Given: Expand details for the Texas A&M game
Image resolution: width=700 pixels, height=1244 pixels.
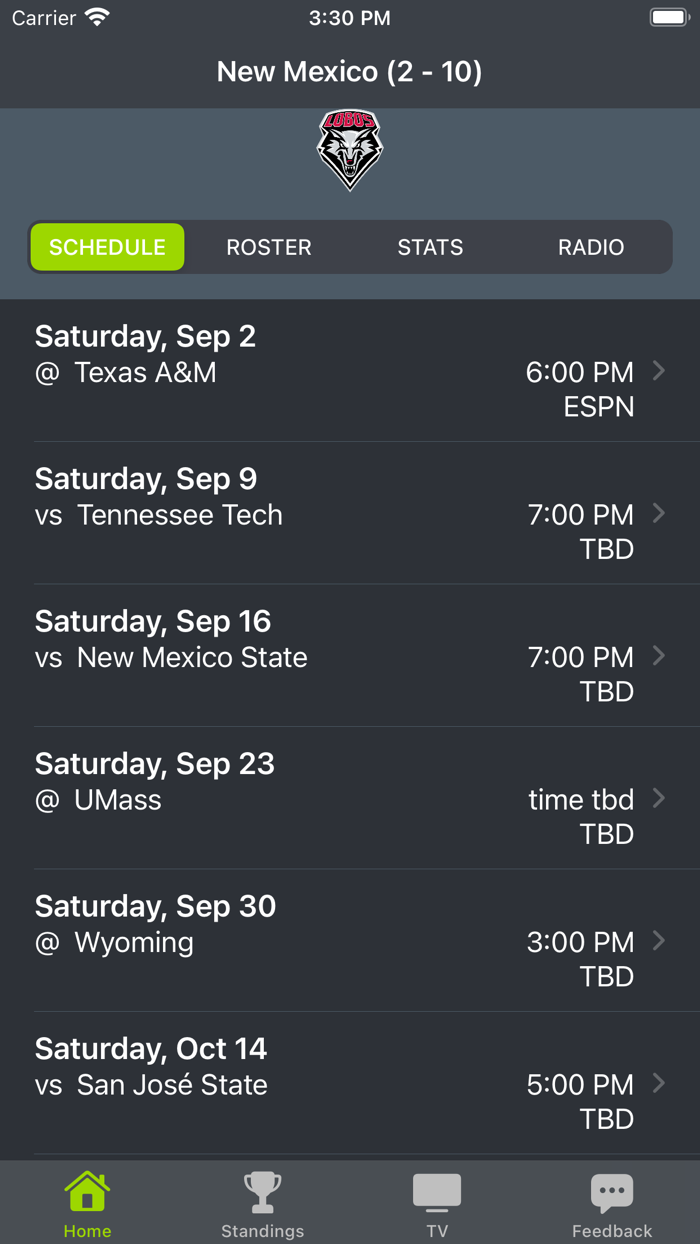Looking at the screenshot, I should pos(659,370).
